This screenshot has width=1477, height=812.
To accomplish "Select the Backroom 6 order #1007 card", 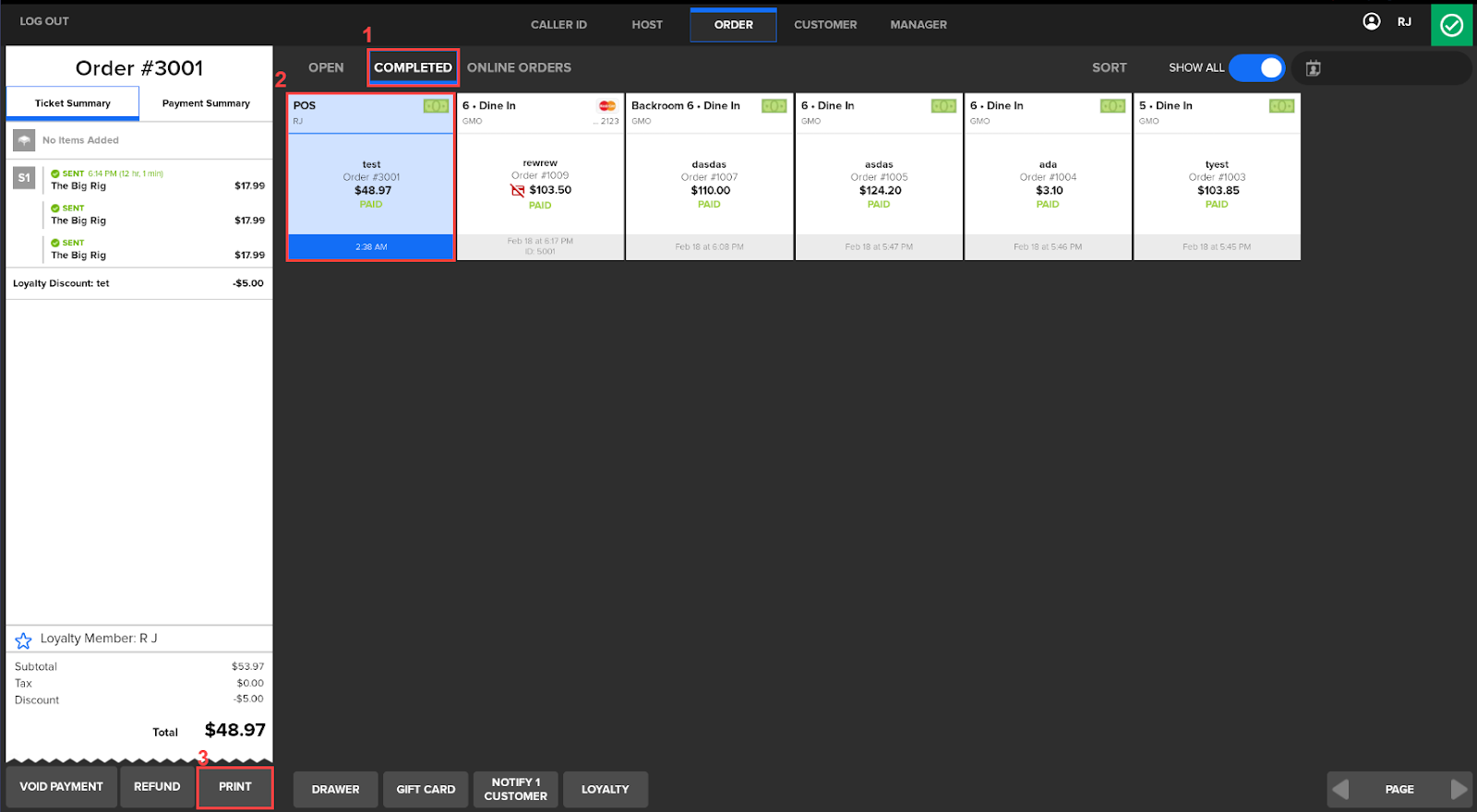I will click(x=709, y=177).
